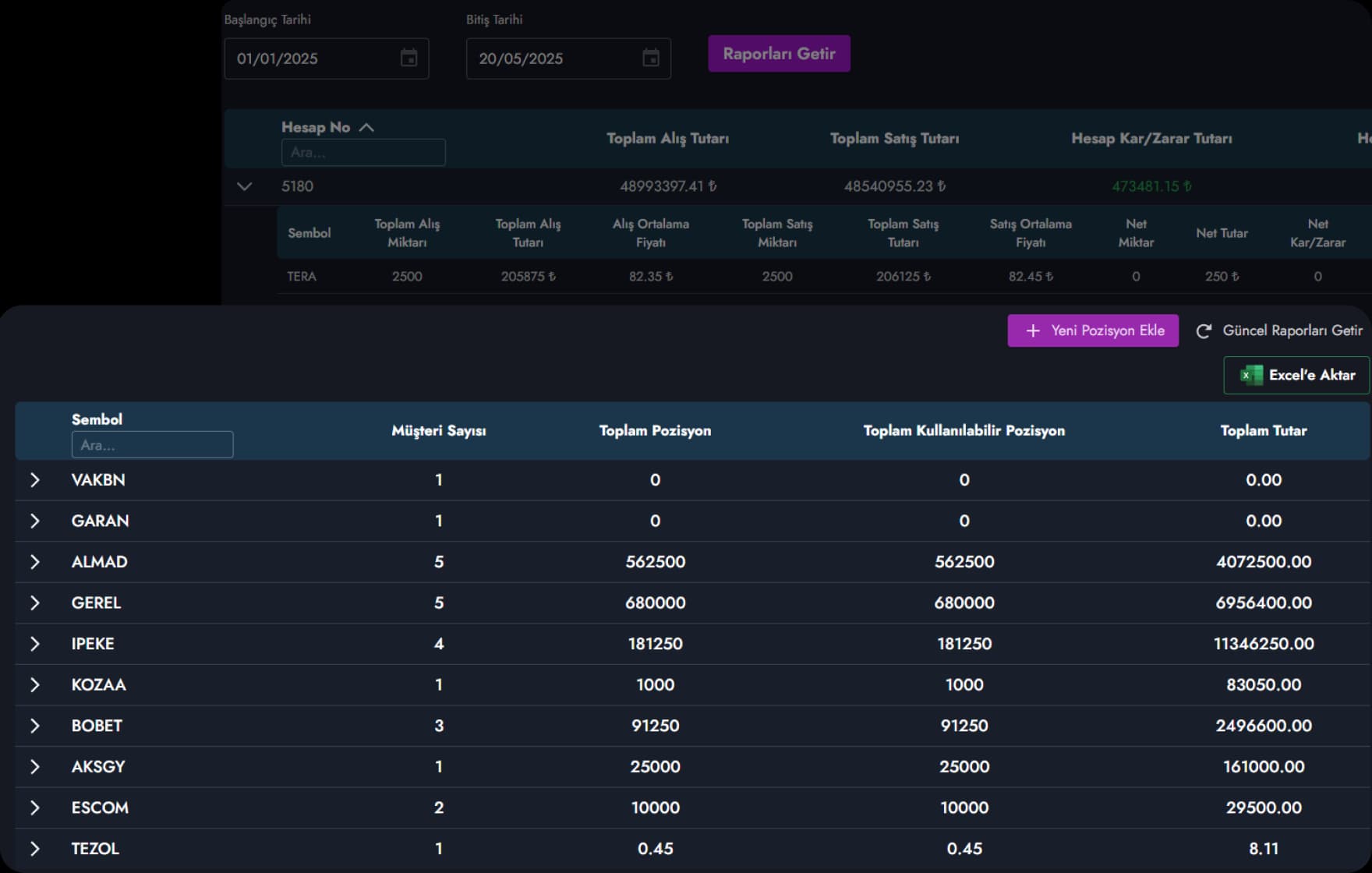The width and height of the screenshot is (1372, 873).
Task: Collapse the account 5180 row
Action: click(244, 186)
